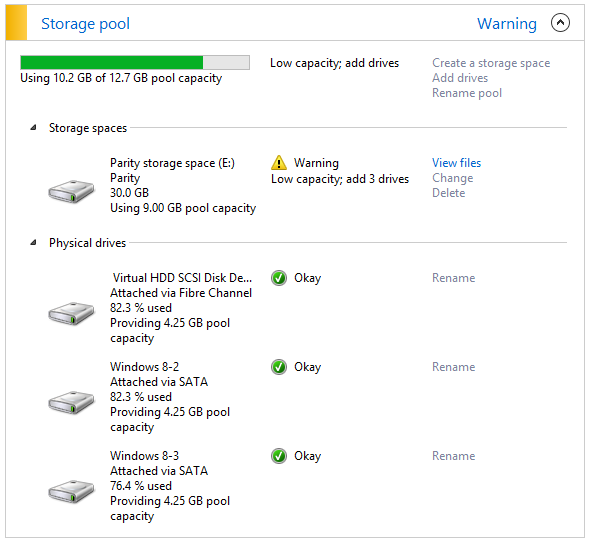Click Delete for the Parity storage space

click(449, 193)
